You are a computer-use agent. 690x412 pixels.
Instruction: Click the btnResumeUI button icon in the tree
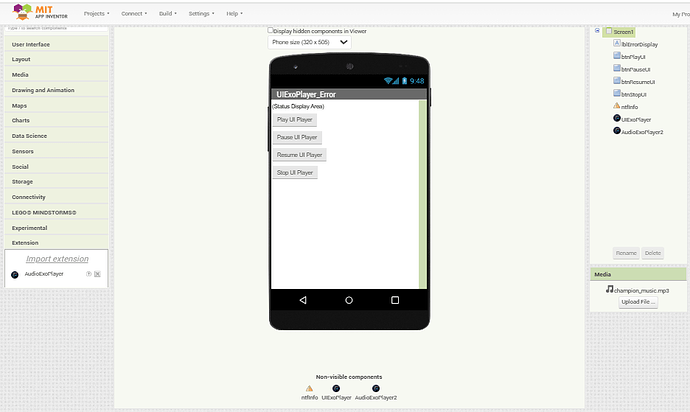coord(617,81)
